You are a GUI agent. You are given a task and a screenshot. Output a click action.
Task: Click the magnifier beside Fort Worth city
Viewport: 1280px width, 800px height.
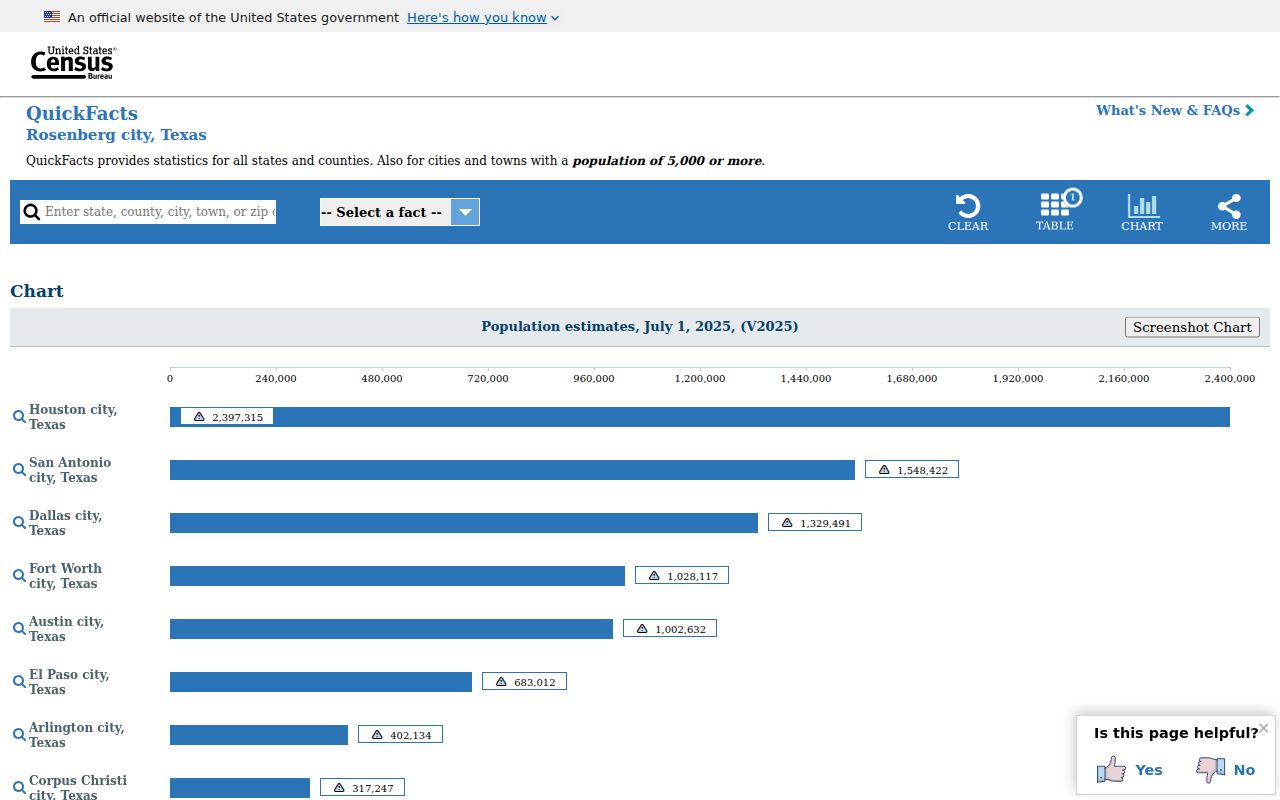(19, 576)
